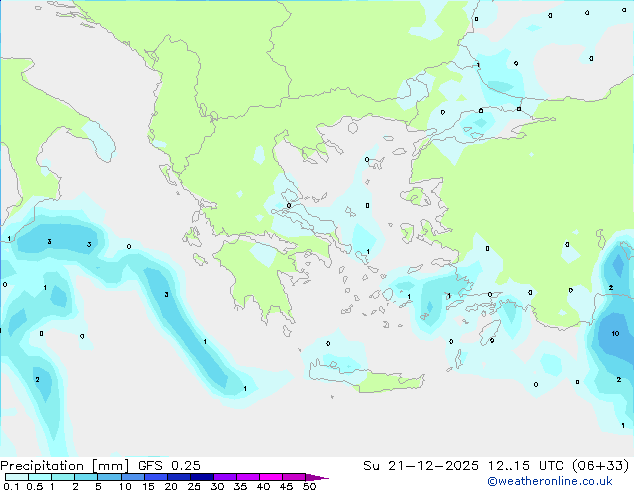Click the "0.5" legend scale label
The image size is (634, 490).
(x=35, y=486)
